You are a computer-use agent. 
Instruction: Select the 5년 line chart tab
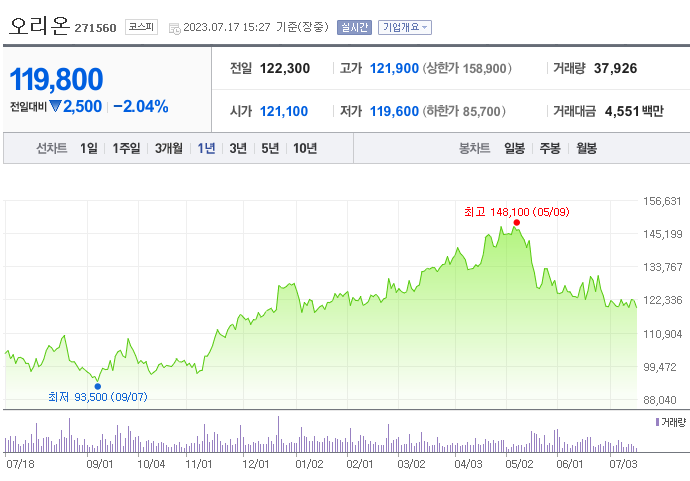[x=270, y=148]
